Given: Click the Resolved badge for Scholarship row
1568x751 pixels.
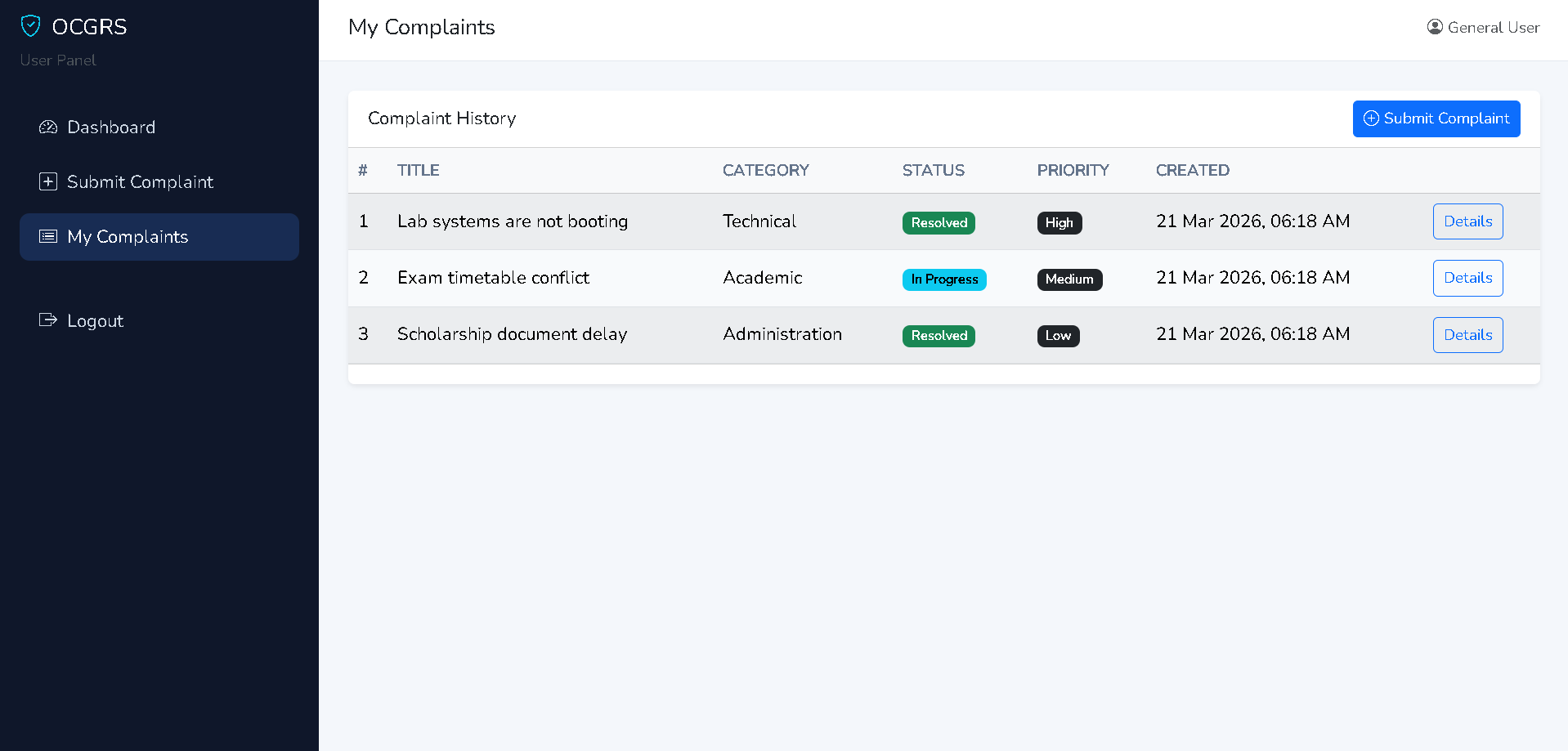Looking at the screenshot, I should point(939,336).
